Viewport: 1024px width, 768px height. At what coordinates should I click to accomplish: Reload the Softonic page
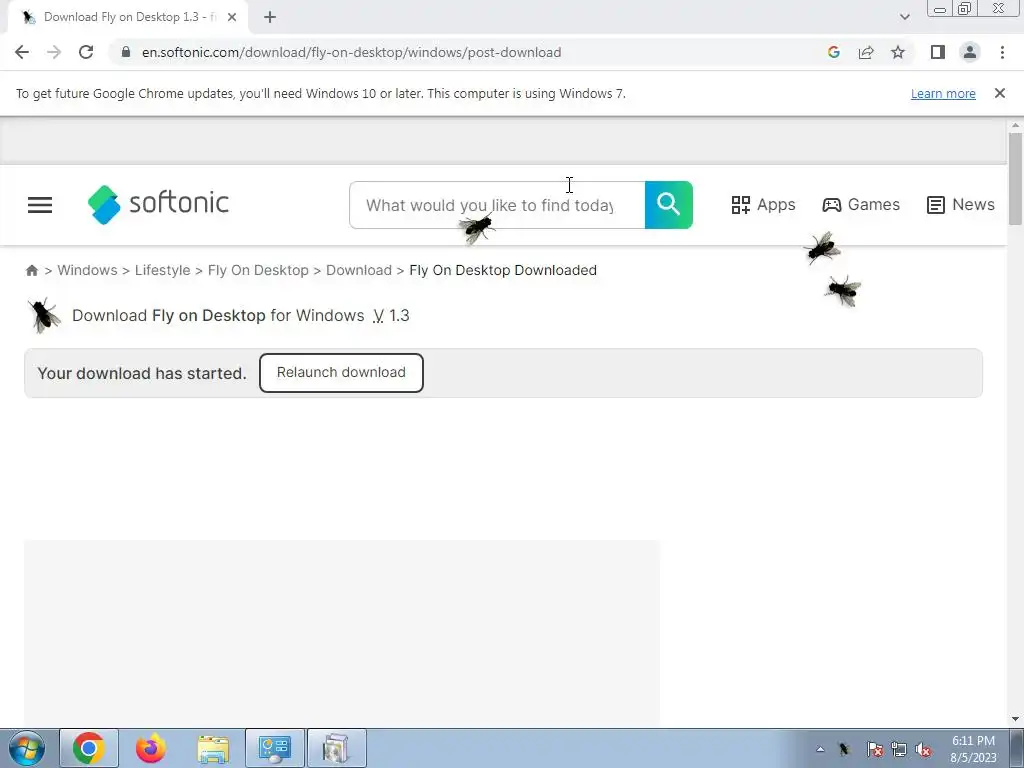pyautogui.click(x=86, y=52)
